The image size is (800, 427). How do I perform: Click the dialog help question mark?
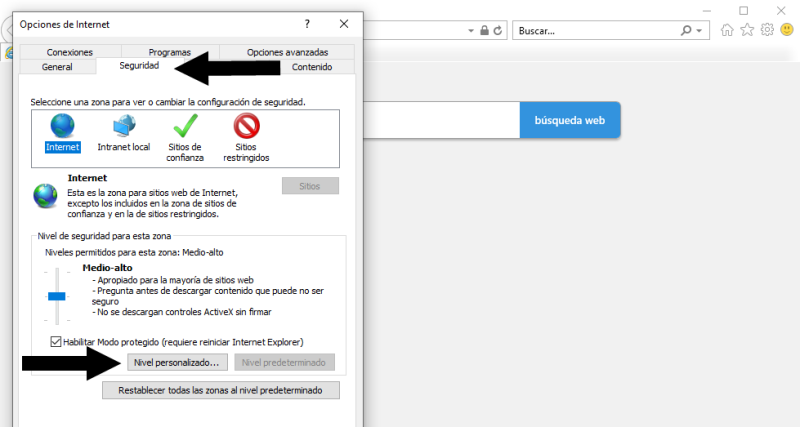point(307,23)
